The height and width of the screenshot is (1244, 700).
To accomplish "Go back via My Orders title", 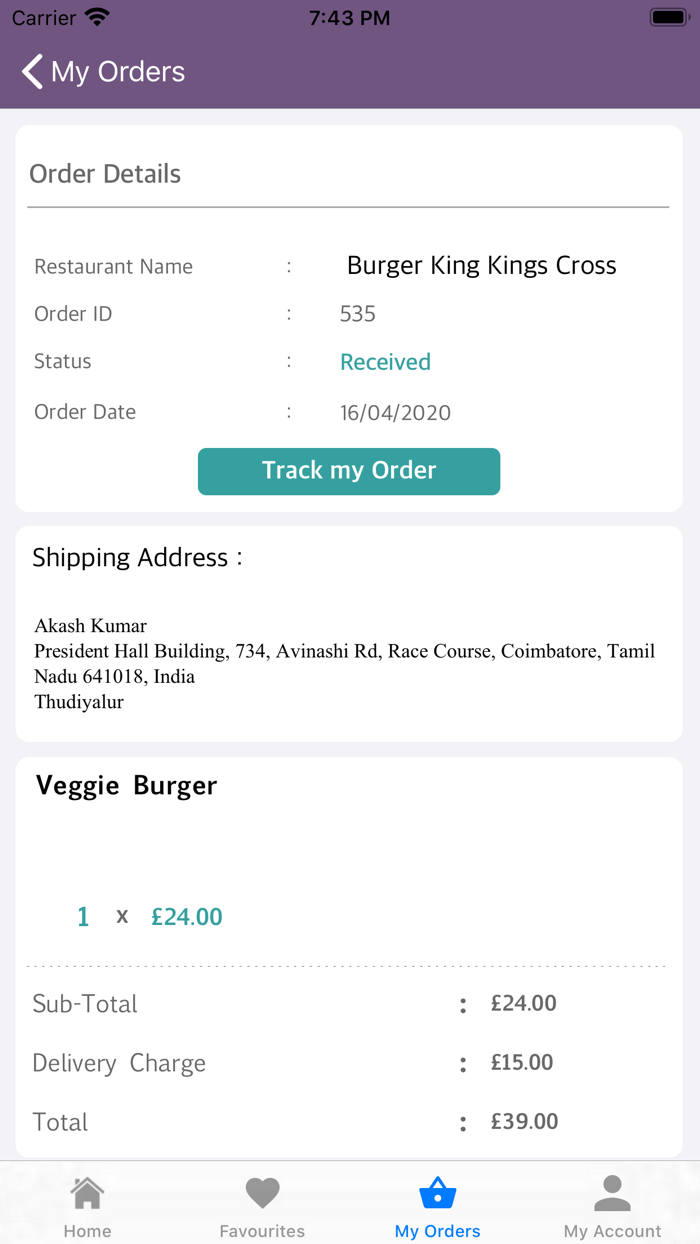I will click(x=118, y=72).
